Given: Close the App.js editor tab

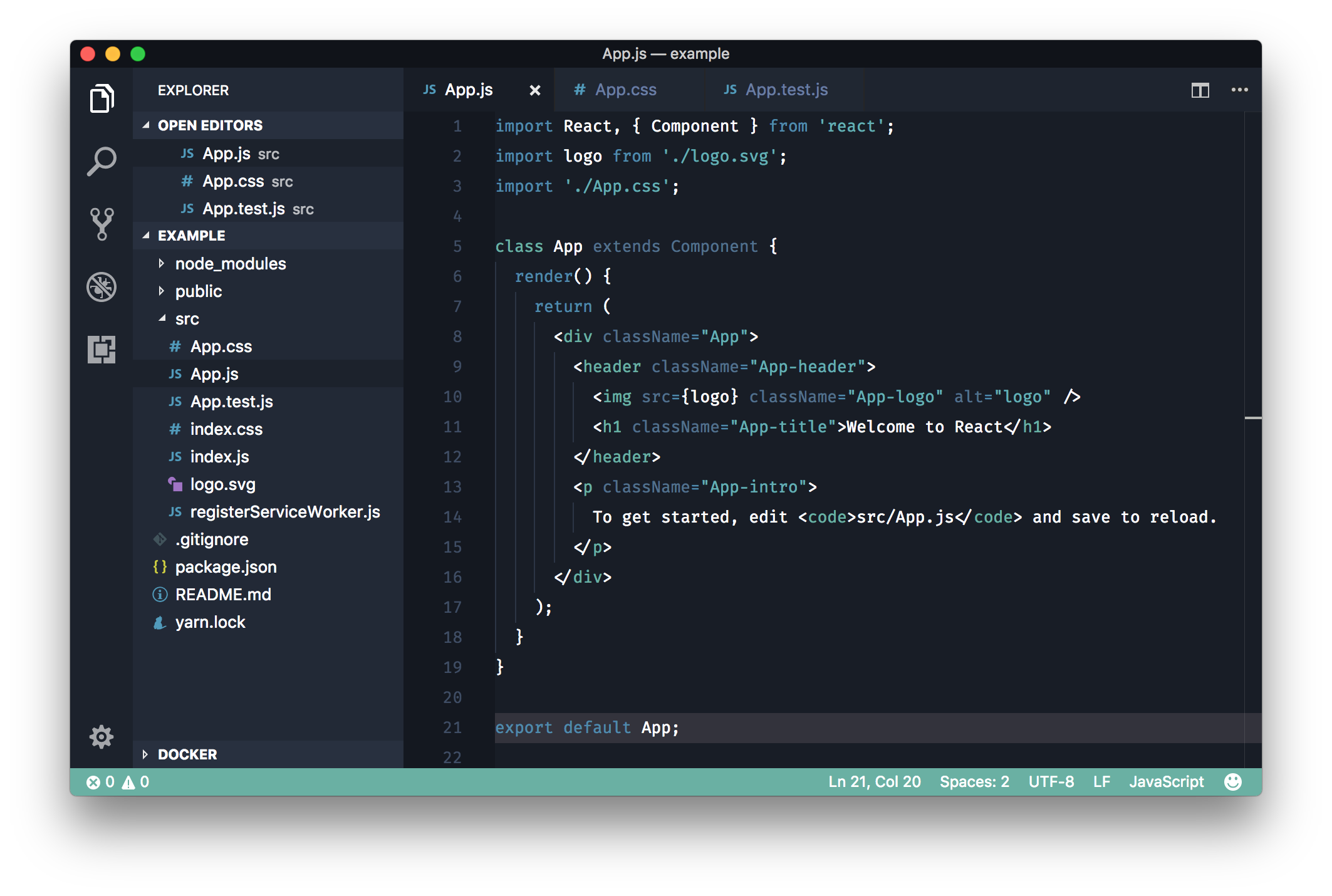Looking at the screenshot, I should (534, 91).
